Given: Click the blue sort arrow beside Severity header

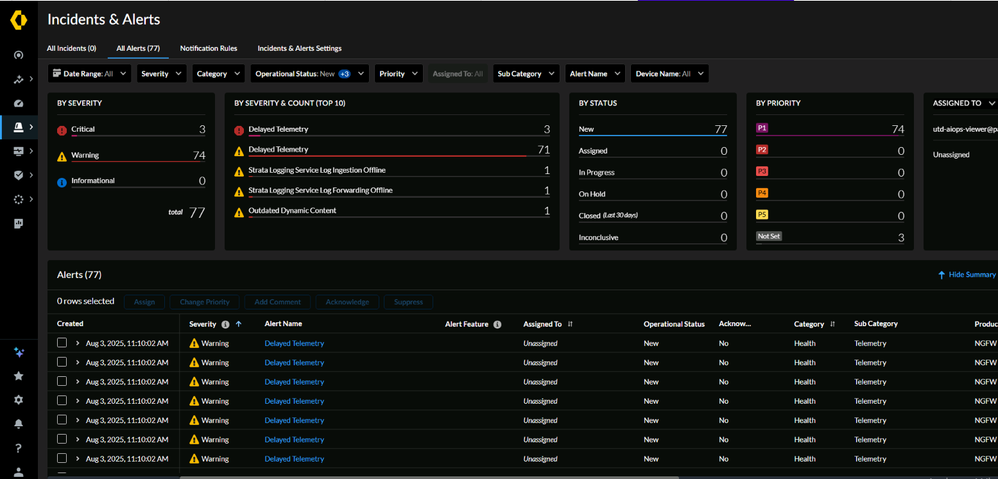Looking at the screenshot, I should tap(239, 324).
